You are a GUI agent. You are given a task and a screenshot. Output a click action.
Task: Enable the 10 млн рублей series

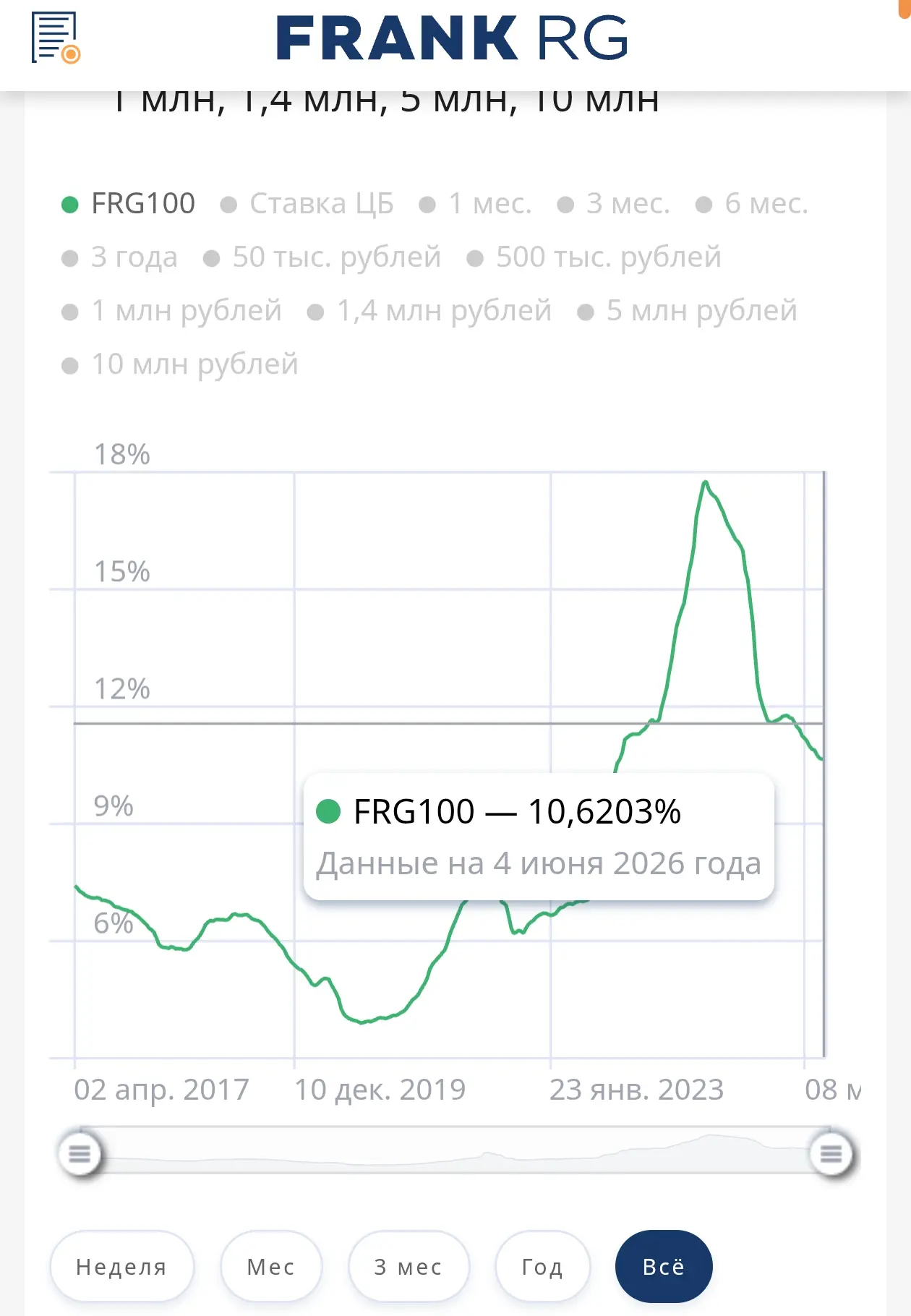point(180,364)
